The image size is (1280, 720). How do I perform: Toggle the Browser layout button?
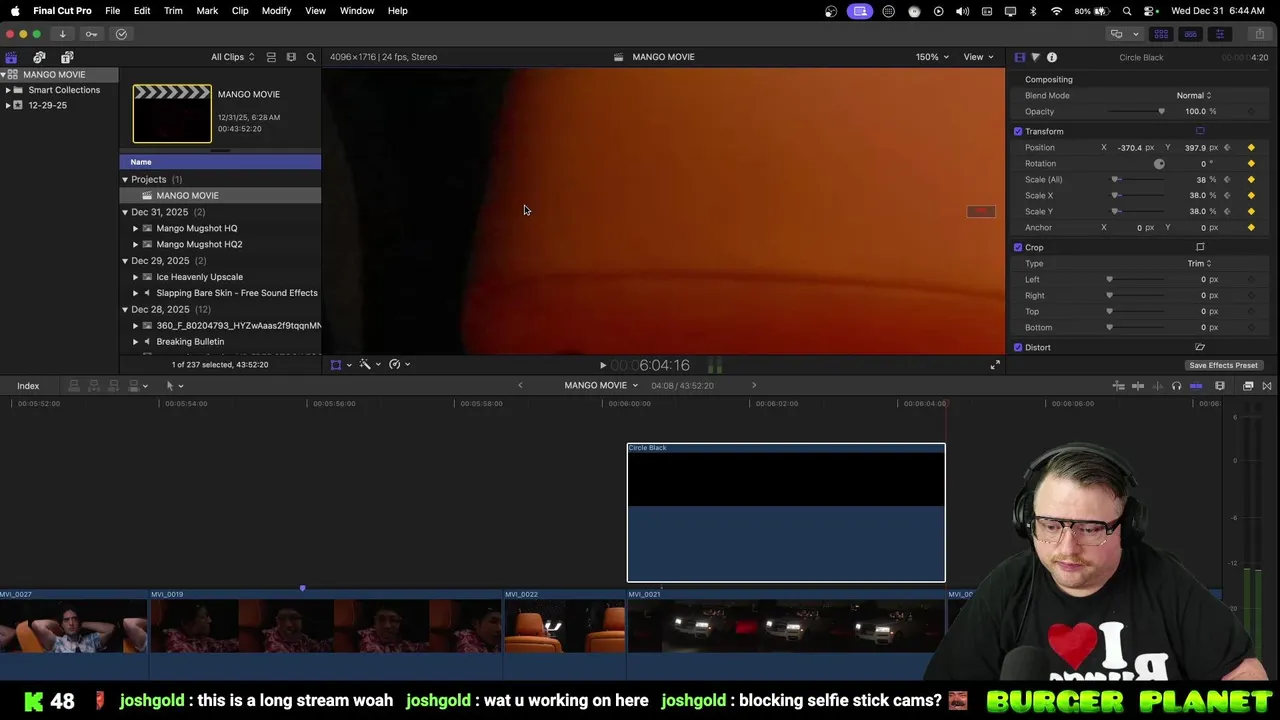[x=1161, y=34]
